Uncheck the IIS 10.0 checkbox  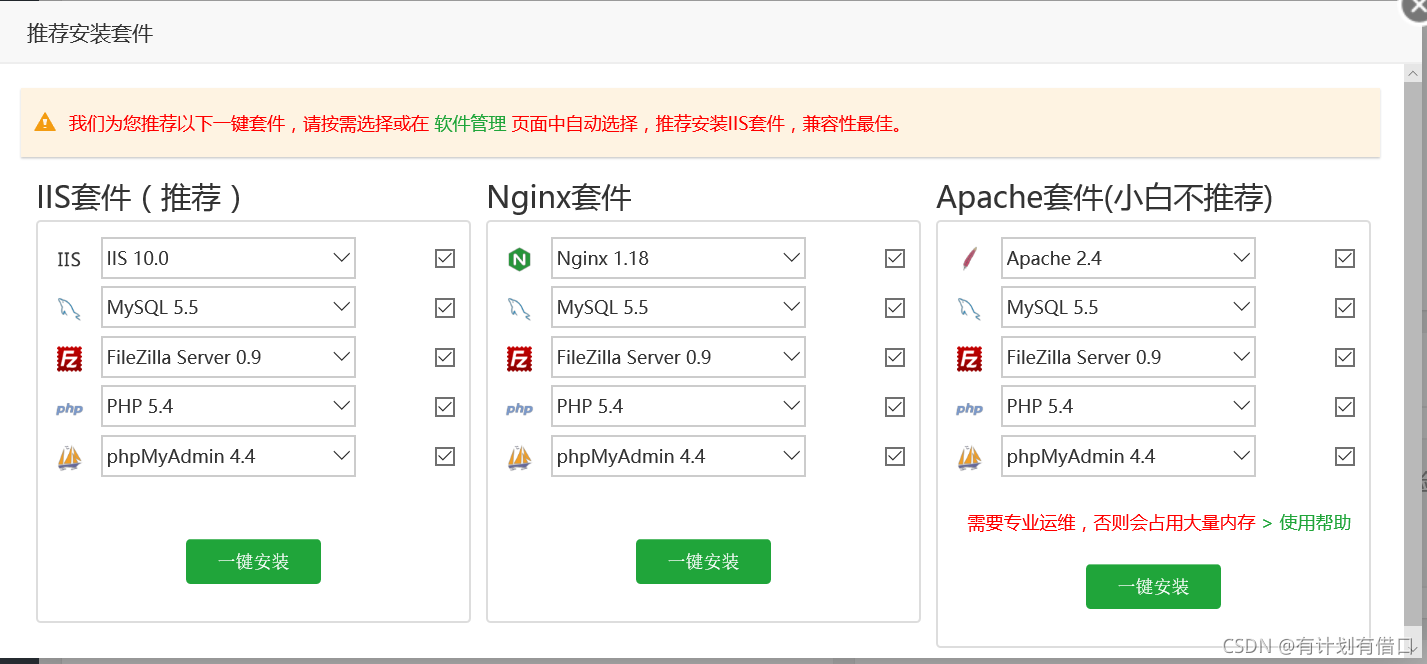pyautogui.click(x=445, y=259)
